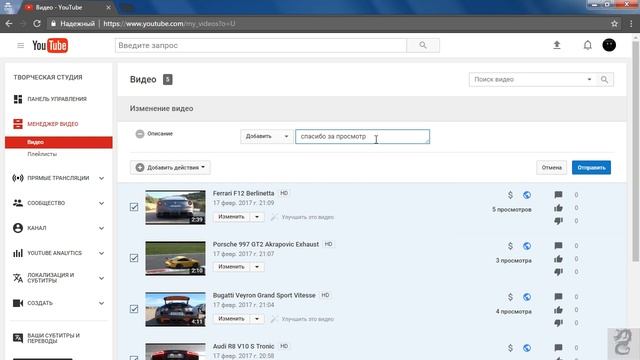Image resolution: width=640 pixels, height=360 pixels.
Task: Click Изменить button for Ferrari F12 Berlinetta
Action: coord(231,217)
